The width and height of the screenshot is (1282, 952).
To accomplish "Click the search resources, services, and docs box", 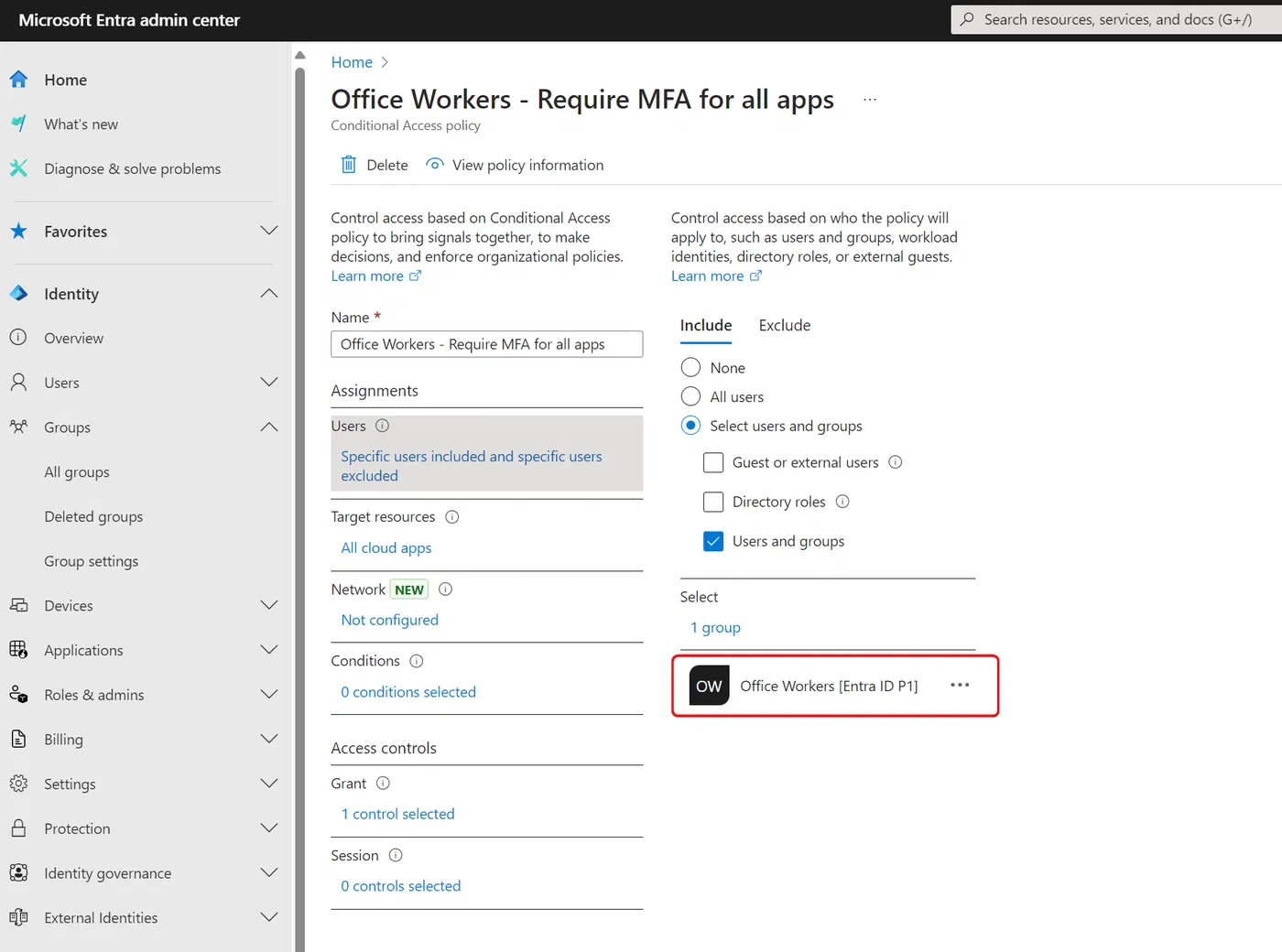I will (x=1117, y=19).
